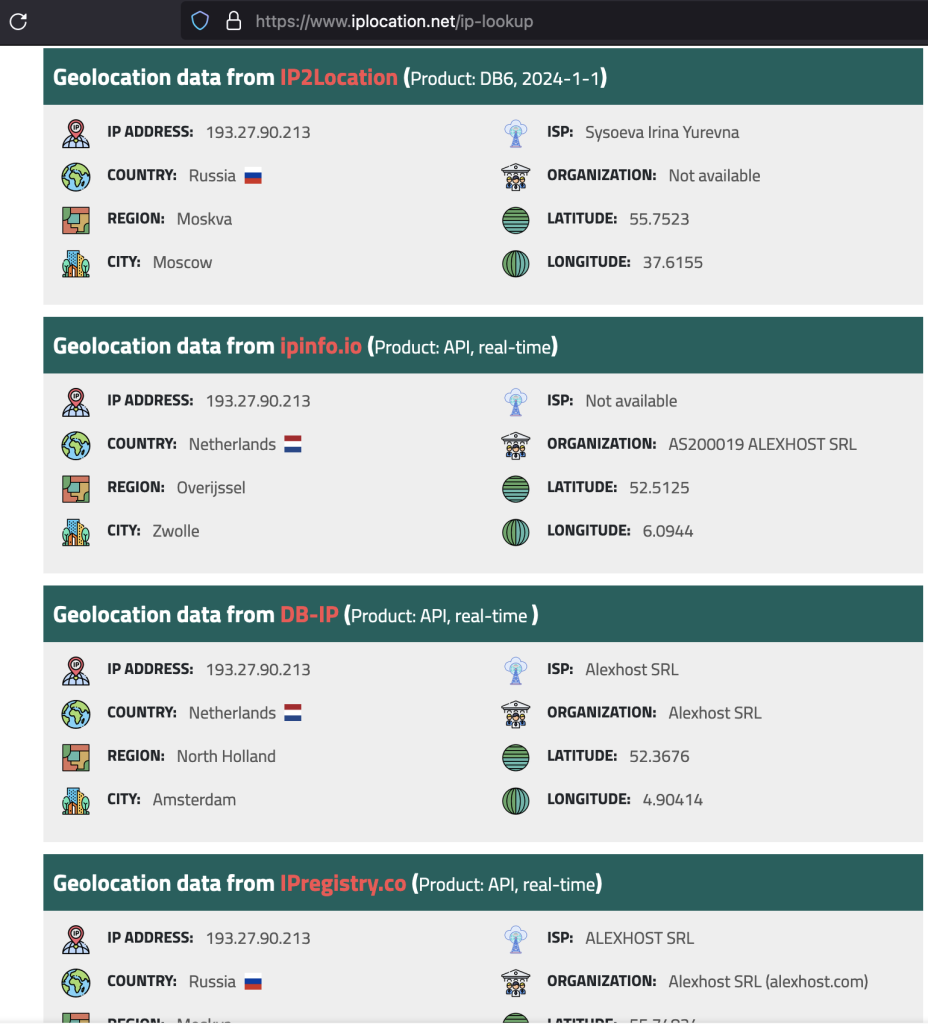
Task: Click the IP address pin icon in IP2Location section
Action: click(x=76, y=133)
